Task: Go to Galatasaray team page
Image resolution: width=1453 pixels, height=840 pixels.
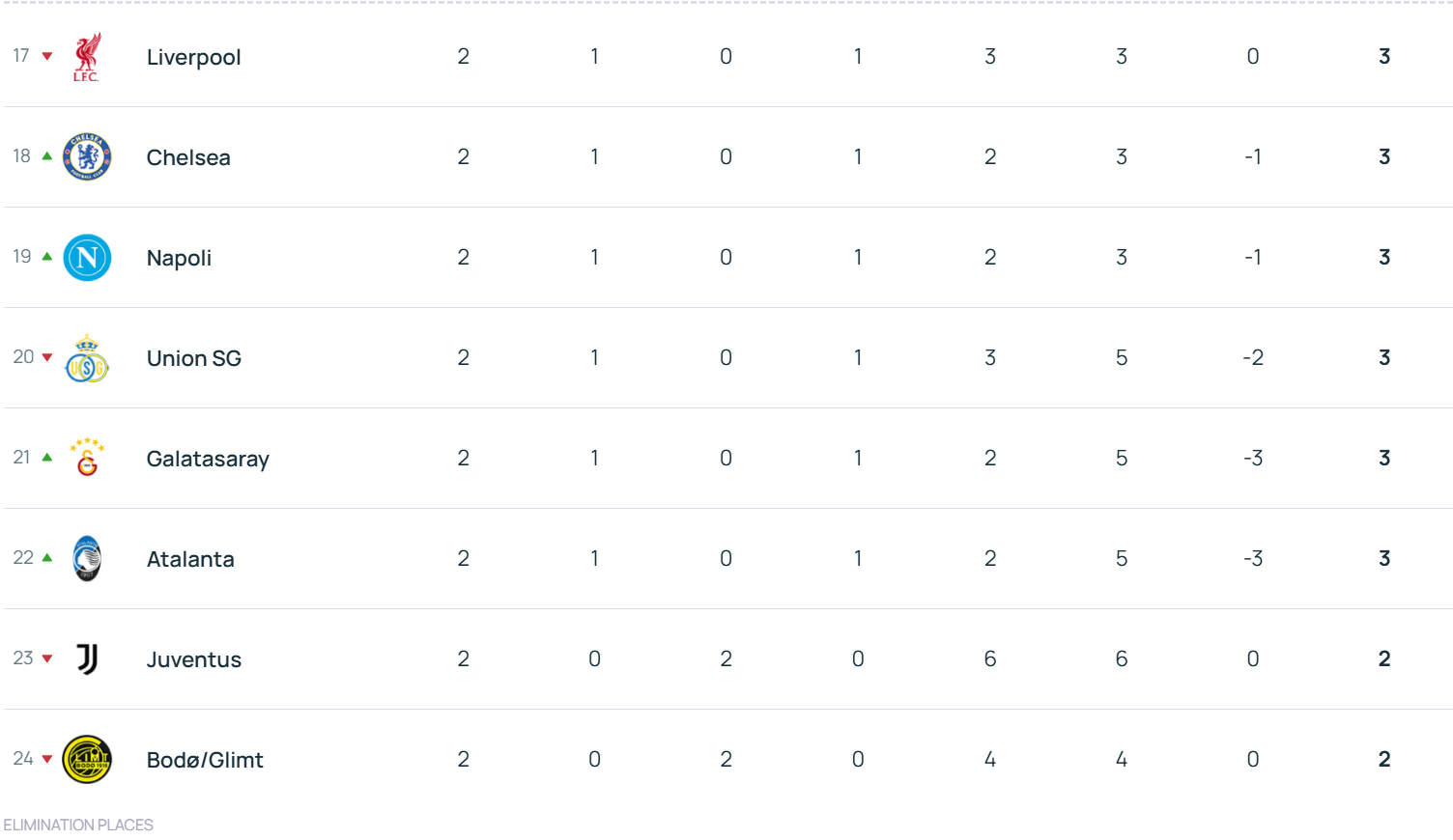Action: (x=208, y=459)
